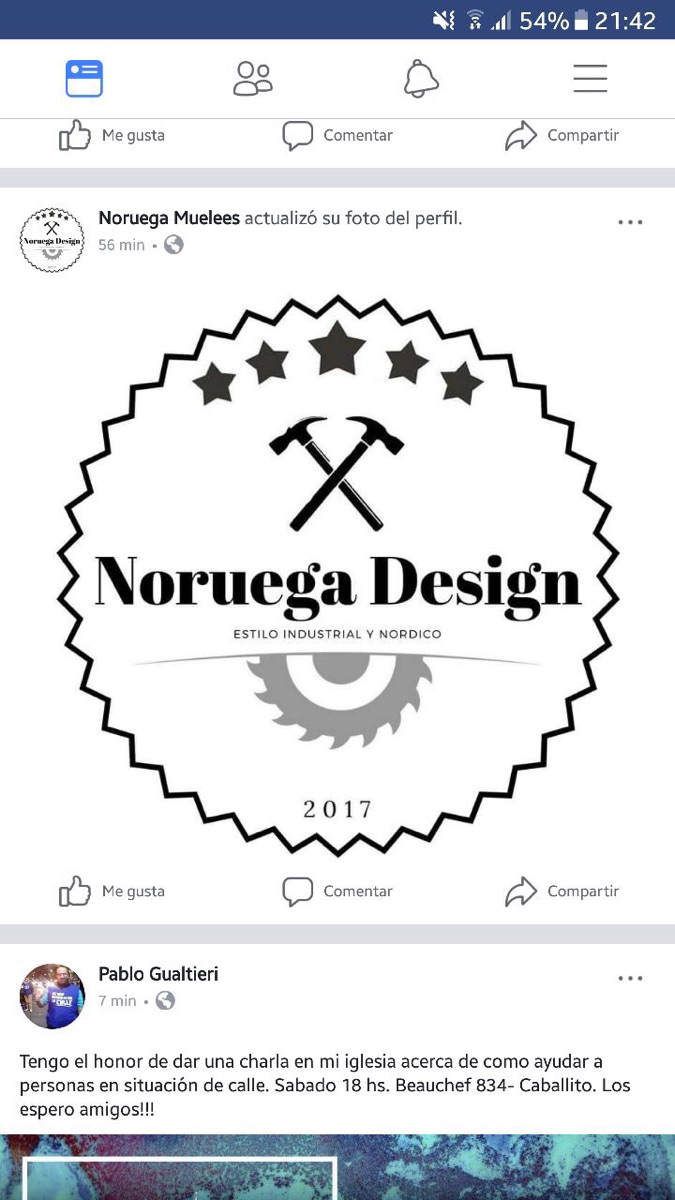Tap comment bubble icon under Noruega Design photo

click(297, 891)
